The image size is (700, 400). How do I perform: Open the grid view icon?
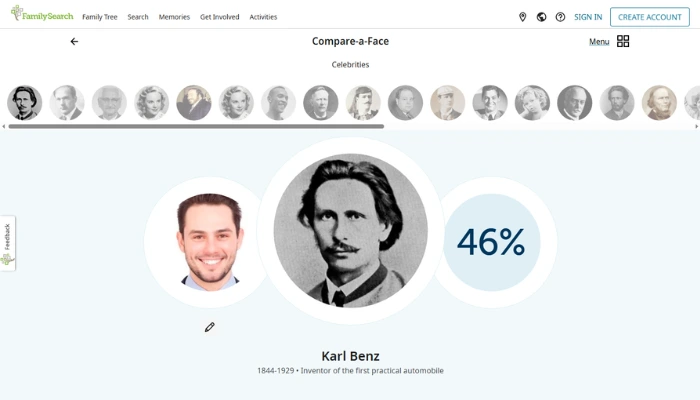[623, 42]
